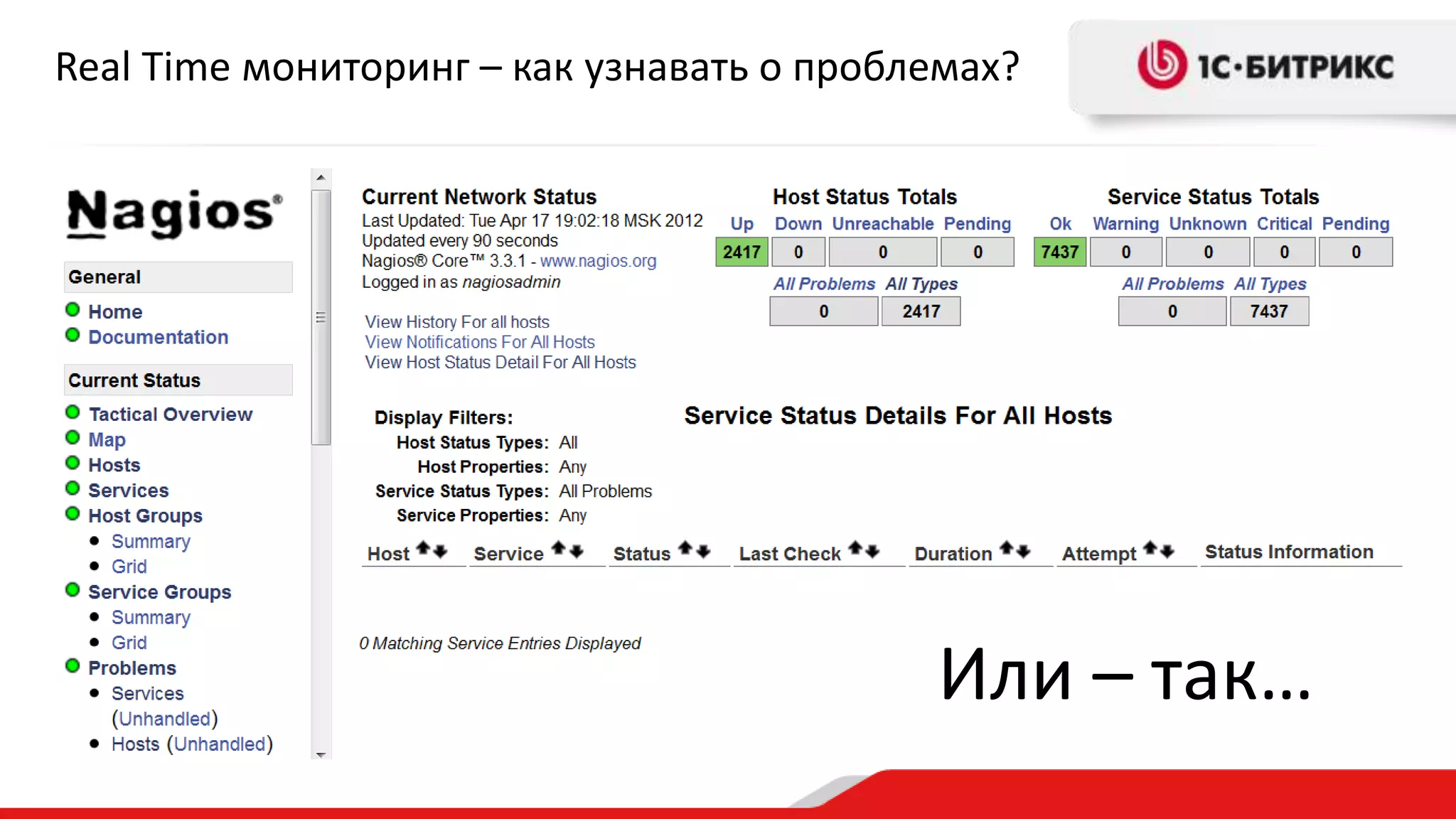Image resolution: width=1456 pixels, height=819 pixels.
Task: Click the Up host status header
Action: coord(742,224)
